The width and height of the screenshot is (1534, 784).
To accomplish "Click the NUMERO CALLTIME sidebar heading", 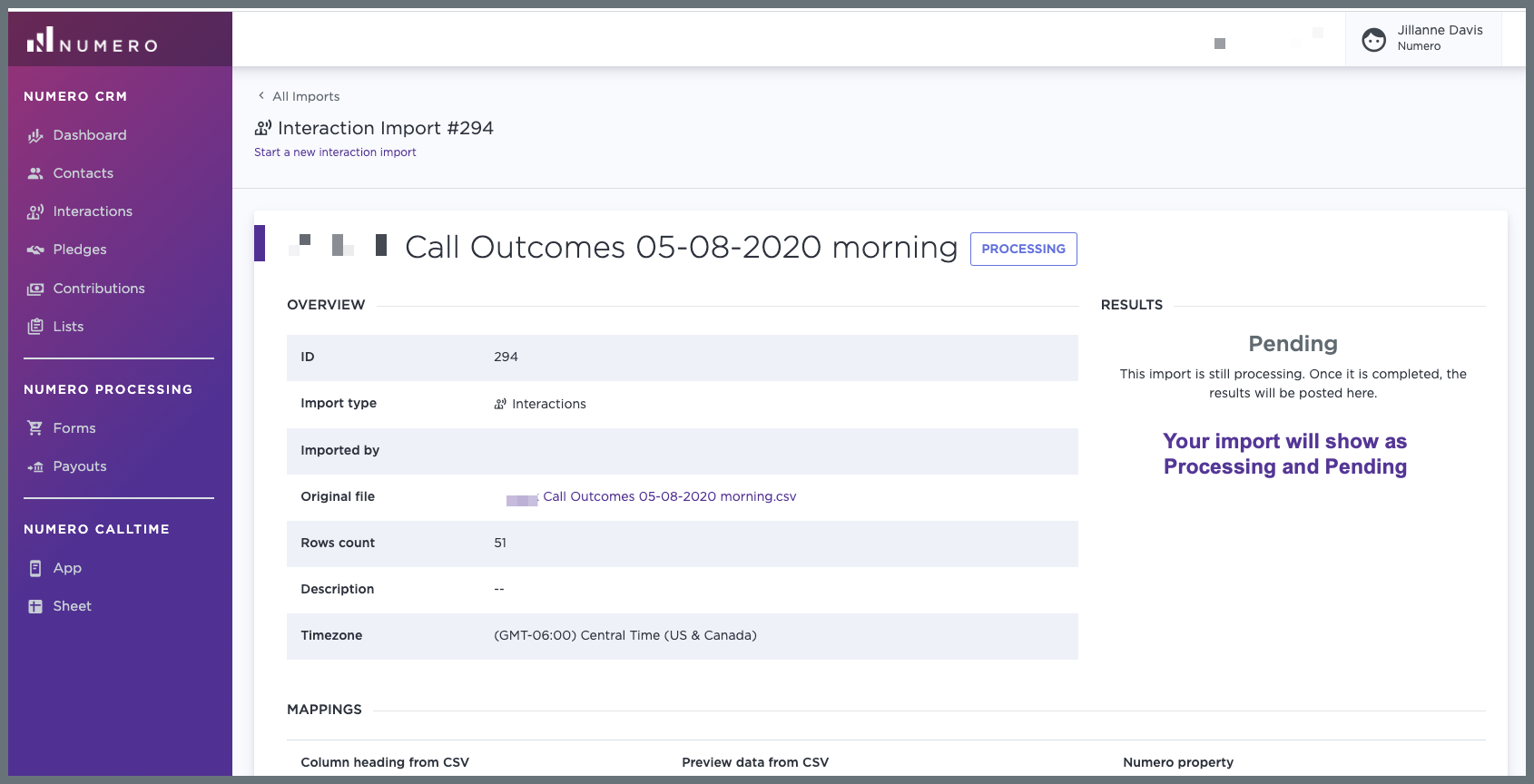I will (96, 529).
